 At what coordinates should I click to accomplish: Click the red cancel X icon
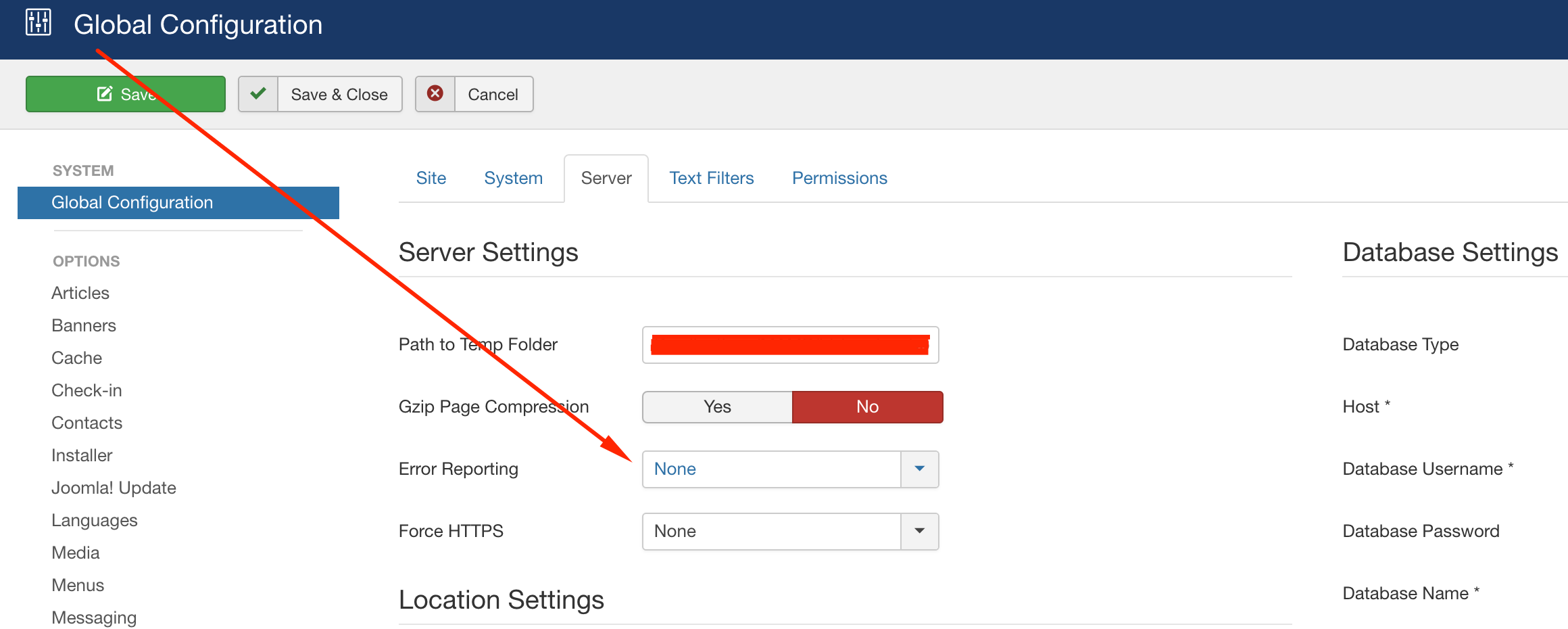435,94
